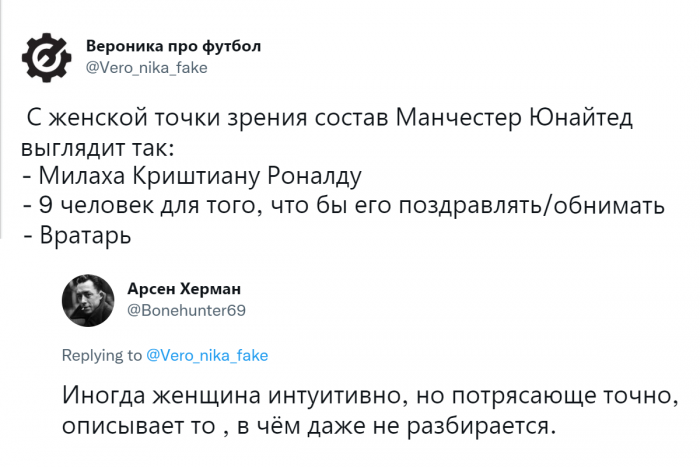Click the reply line starting "Иногда женщина"
The height and width of the screenshot is (467, 700).
click(369, 396)
